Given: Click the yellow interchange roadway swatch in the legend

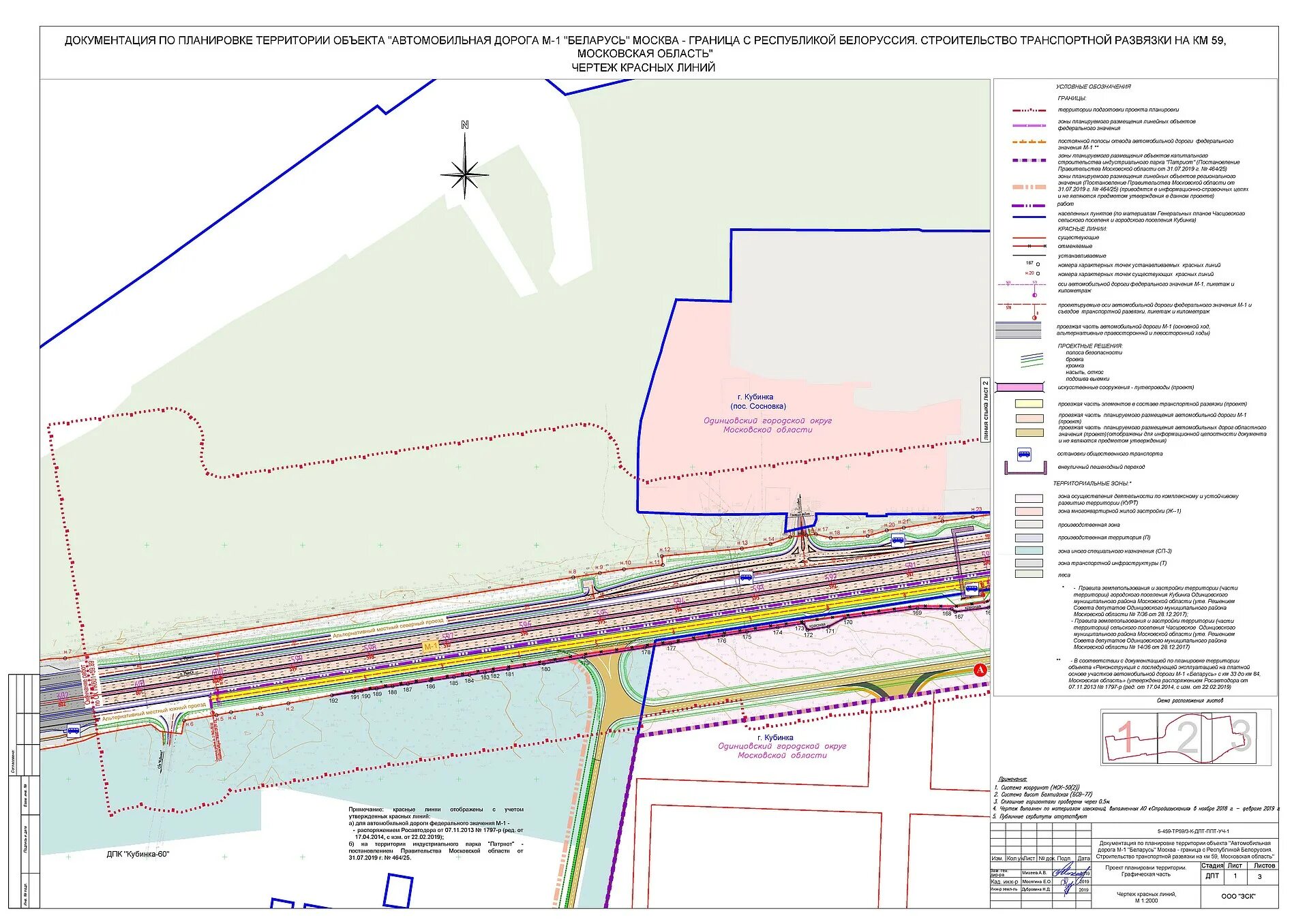Looking at the screenshot, I should click(x=1029, y=404).
